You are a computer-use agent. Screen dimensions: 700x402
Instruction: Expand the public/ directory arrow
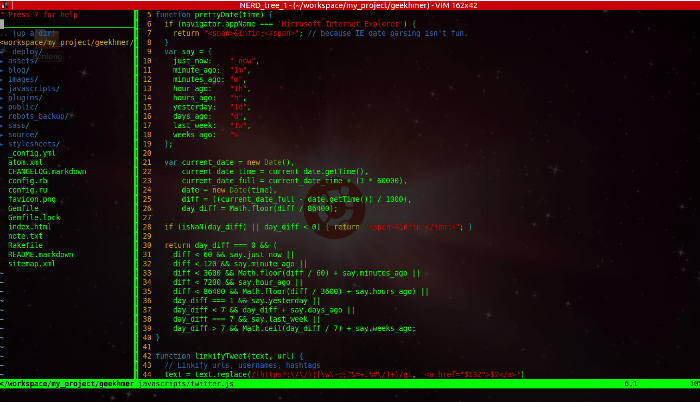tap(2, 107)
